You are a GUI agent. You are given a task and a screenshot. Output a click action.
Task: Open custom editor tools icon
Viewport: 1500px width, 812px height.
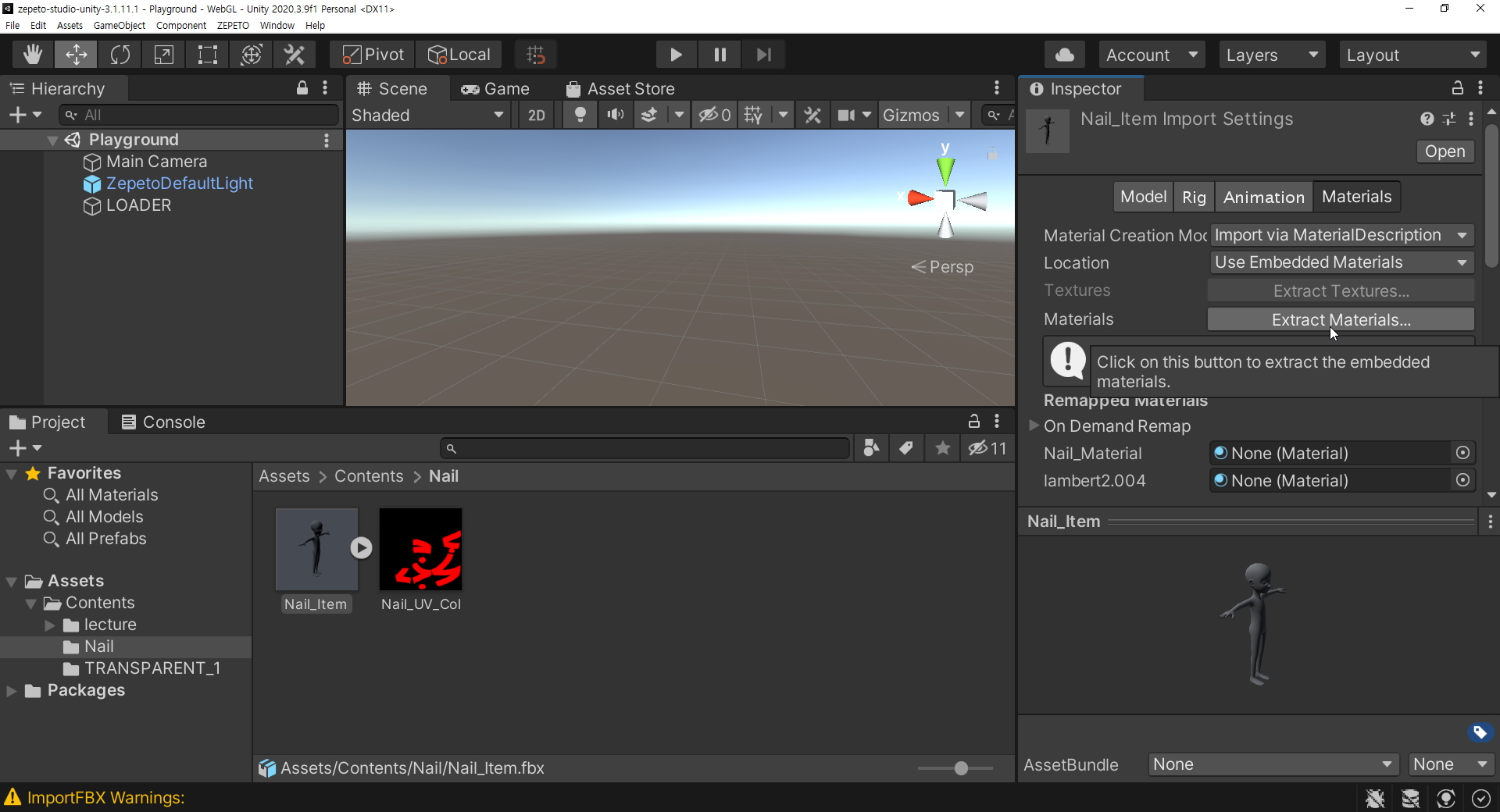click(x=295, y=55)
